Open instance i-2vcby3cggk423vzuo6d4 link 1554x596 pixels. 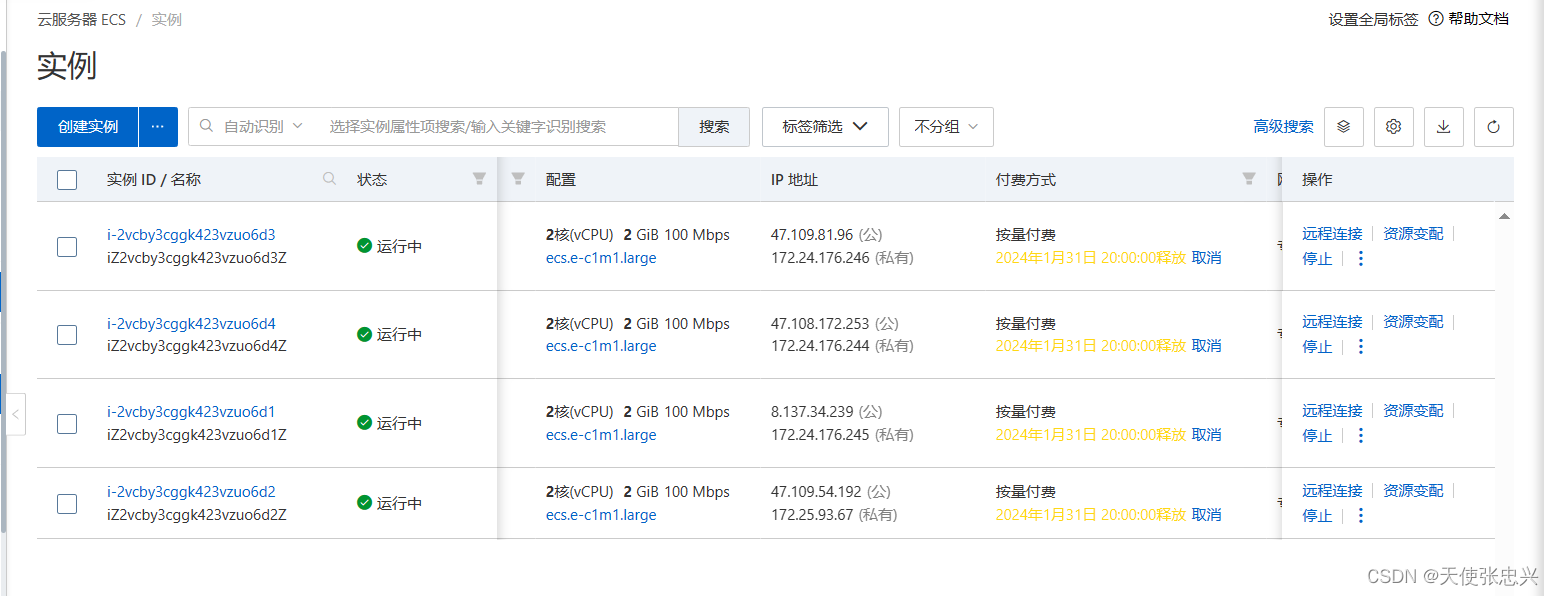(191, 324)
